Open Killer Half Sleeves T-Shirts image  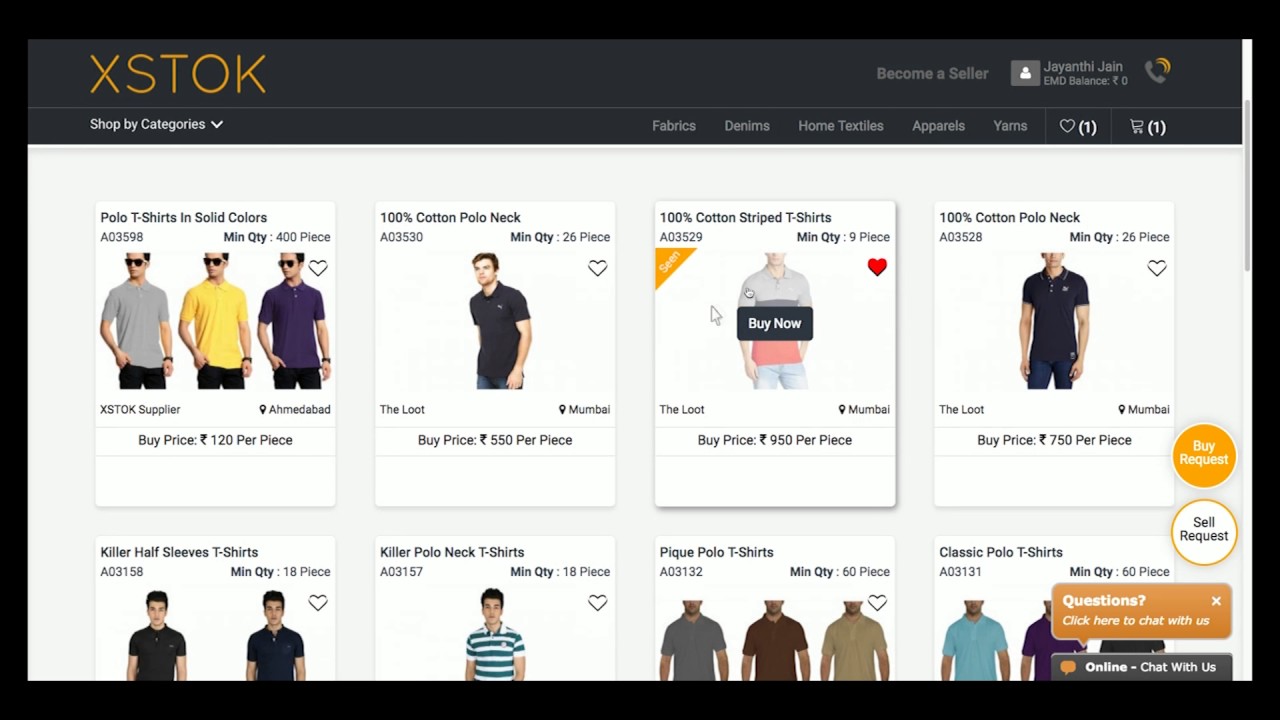tap(215, 635)
